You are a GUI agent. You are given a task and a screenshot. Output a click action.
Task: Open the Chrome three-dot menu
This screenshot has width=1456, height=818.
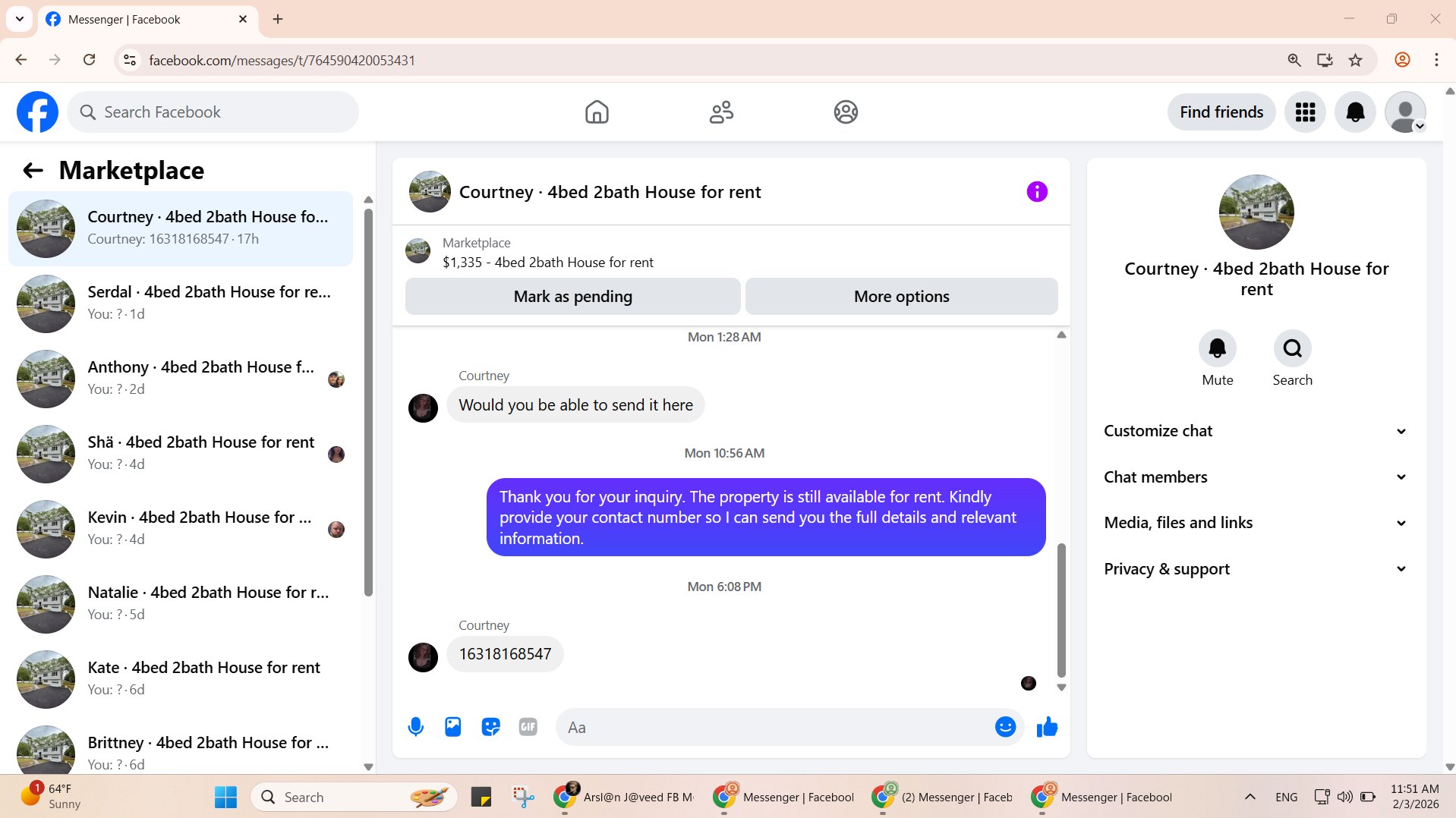click(1436, 60)
